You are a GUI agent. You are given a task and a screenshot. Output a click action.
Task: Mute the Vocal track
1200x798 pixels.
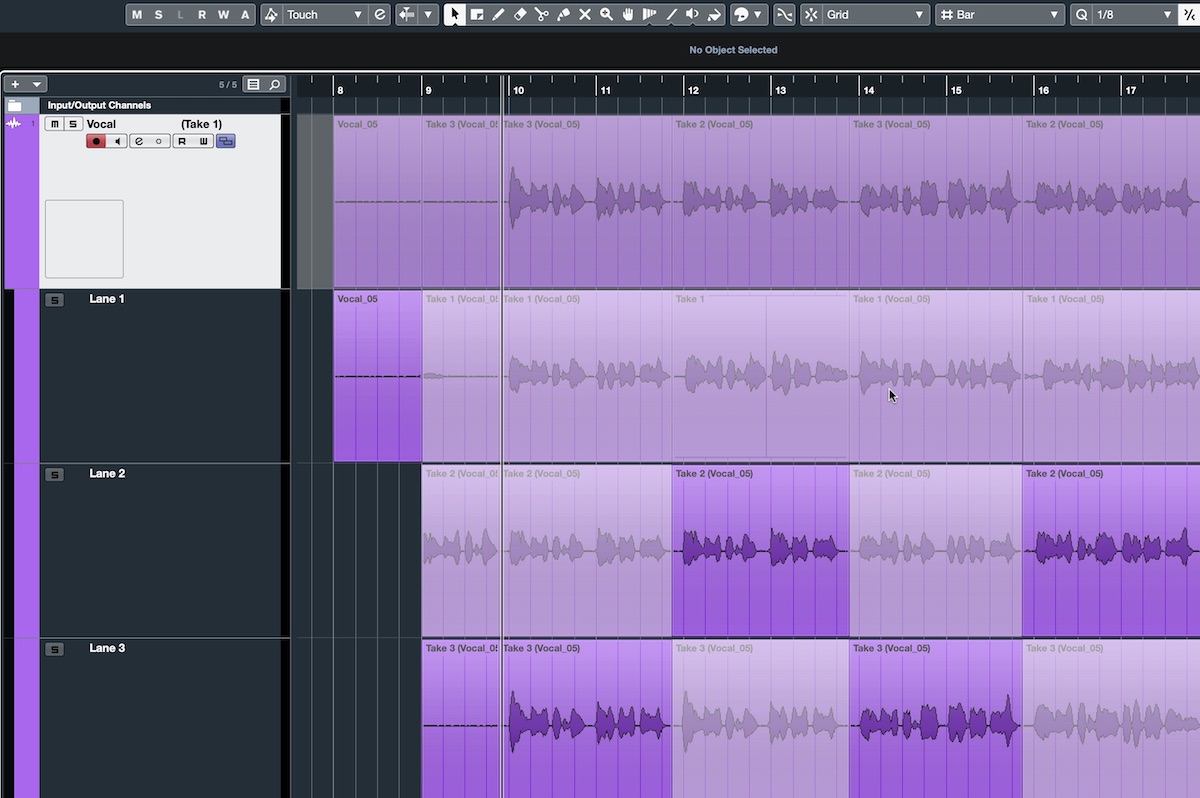(55, 124)
